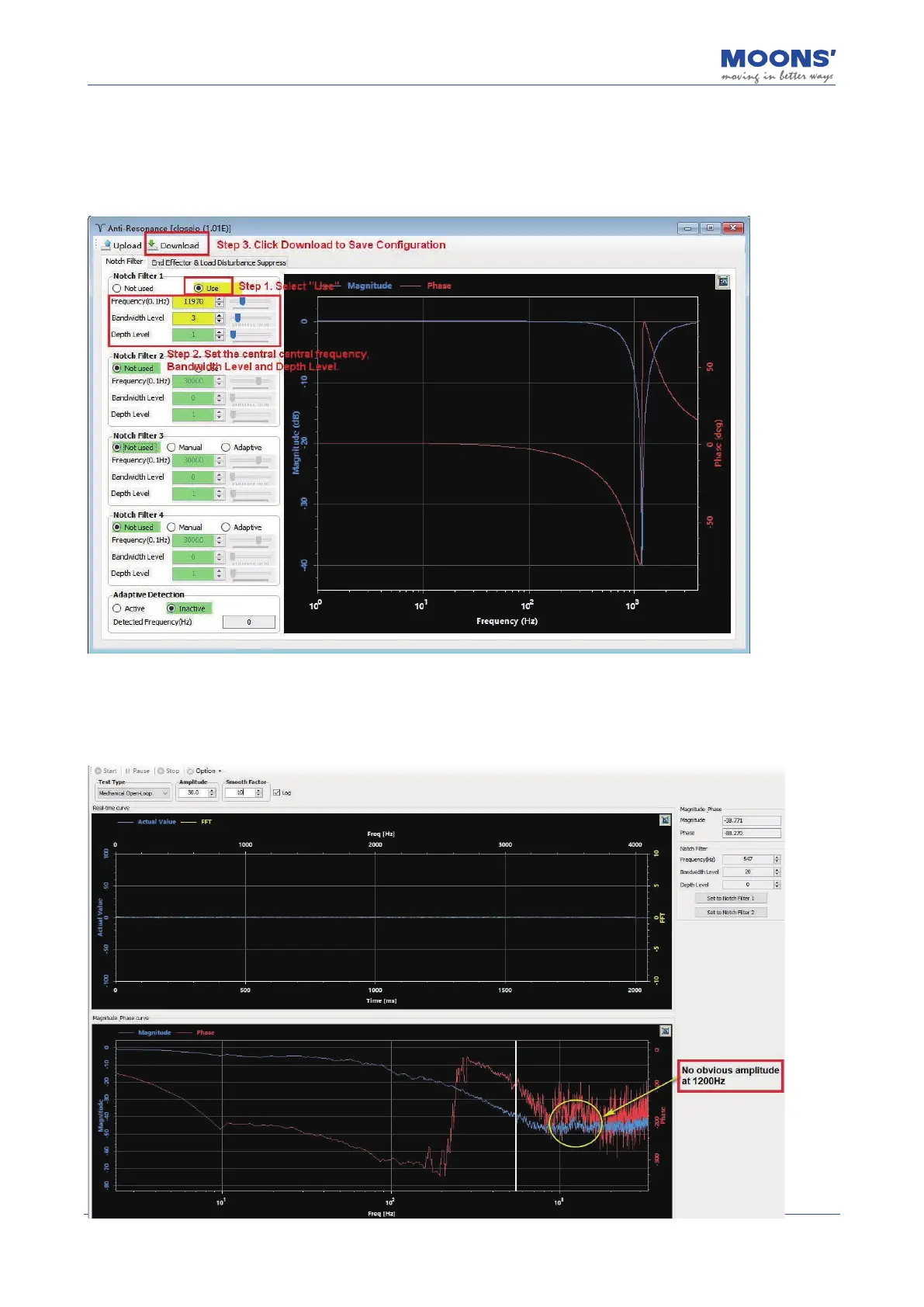Click the Upload toolbar icon

tap(107, 245)
